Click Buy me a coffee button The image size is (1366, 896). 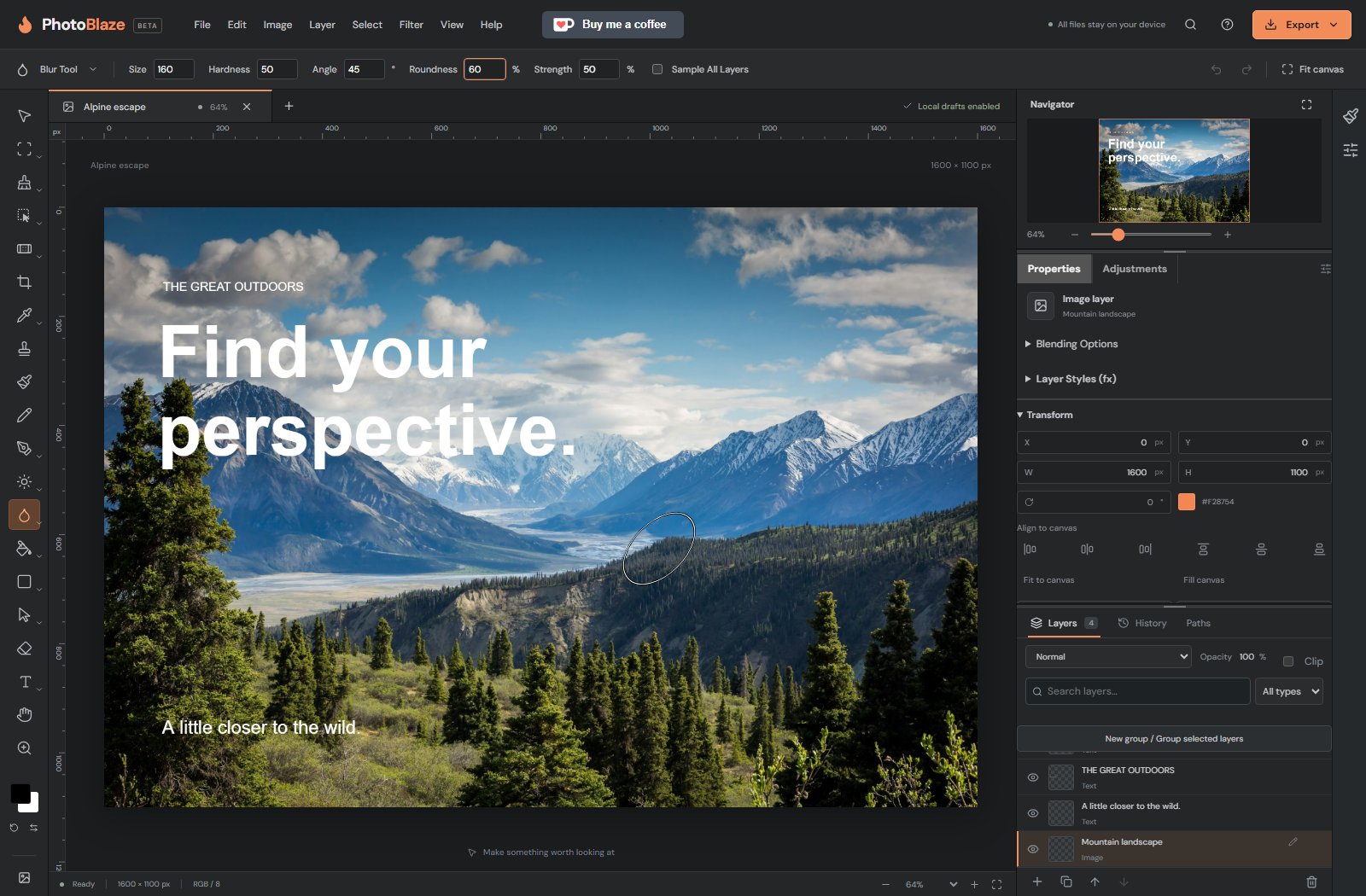[612, 25]
